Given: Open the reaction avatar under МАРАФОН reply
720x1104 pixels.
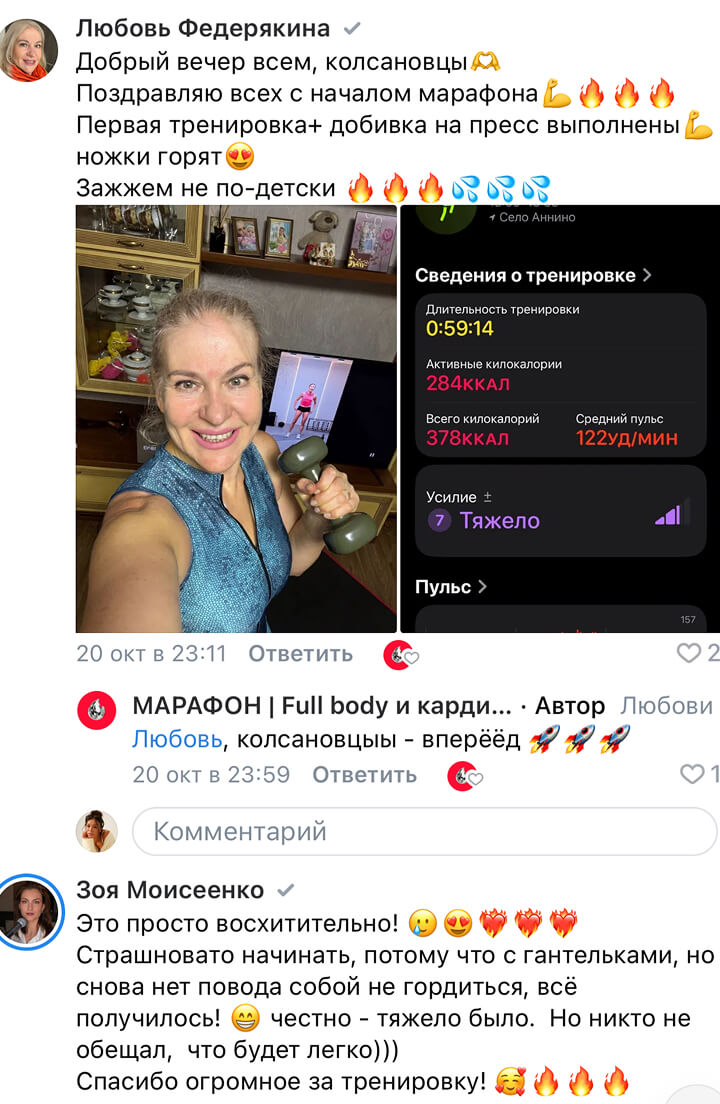Looking at the screenshot, I should click(x=464, y=776).
